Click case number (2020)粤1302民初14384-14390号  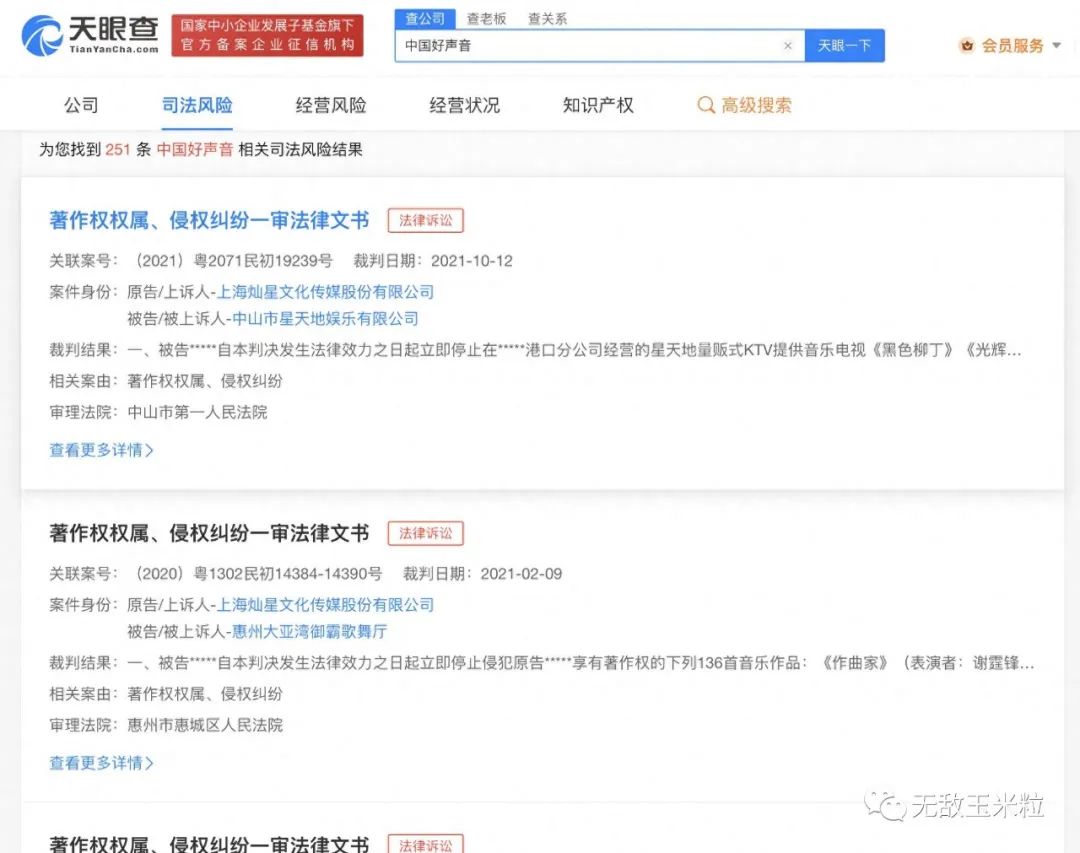coord(256,574)
